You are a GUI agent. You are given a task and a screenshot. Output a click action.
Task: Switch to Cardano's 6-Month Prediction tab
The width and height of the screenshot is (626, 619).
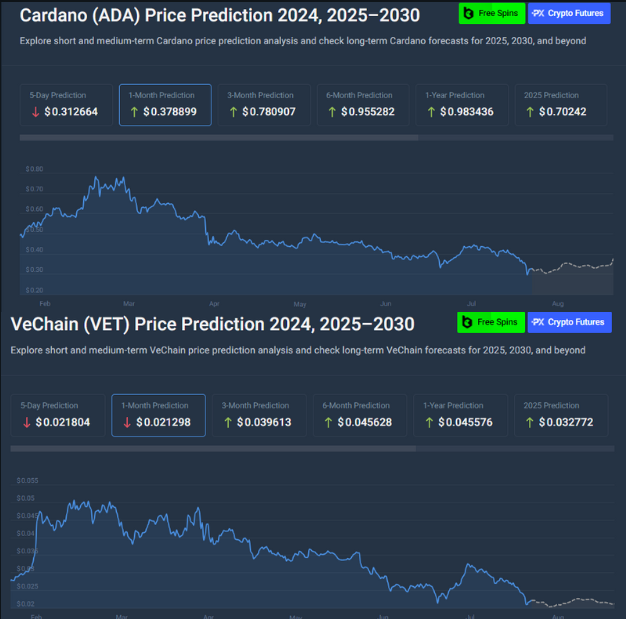tap(362, 104)
